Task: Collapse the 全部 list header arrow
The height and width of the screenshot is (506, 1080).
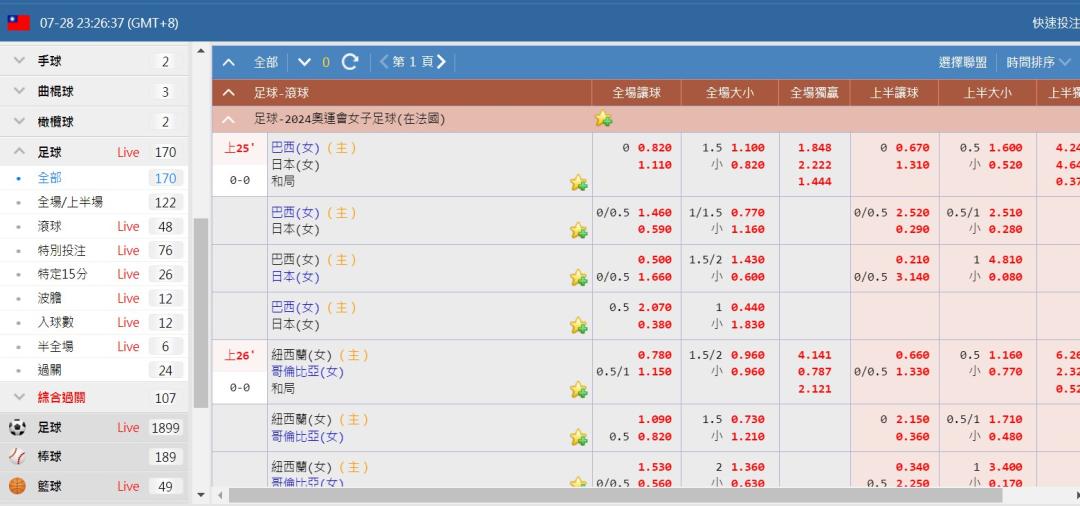Action: [x=229, y=63]
